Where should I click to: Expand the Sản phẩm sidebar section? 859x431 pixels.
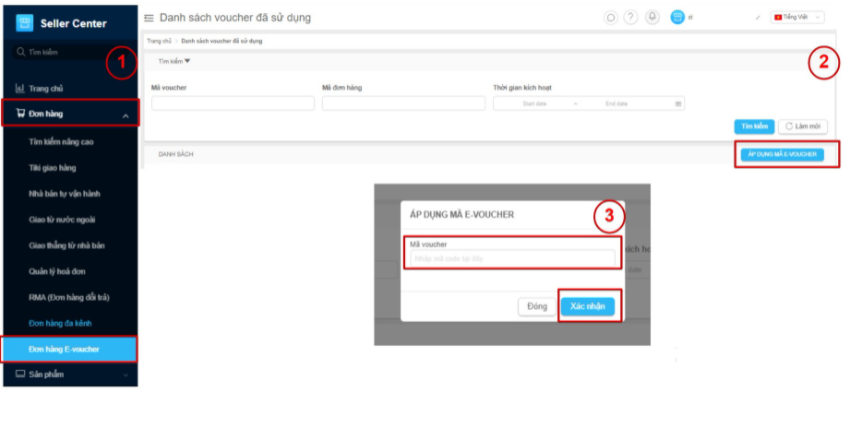click(126, 374)
